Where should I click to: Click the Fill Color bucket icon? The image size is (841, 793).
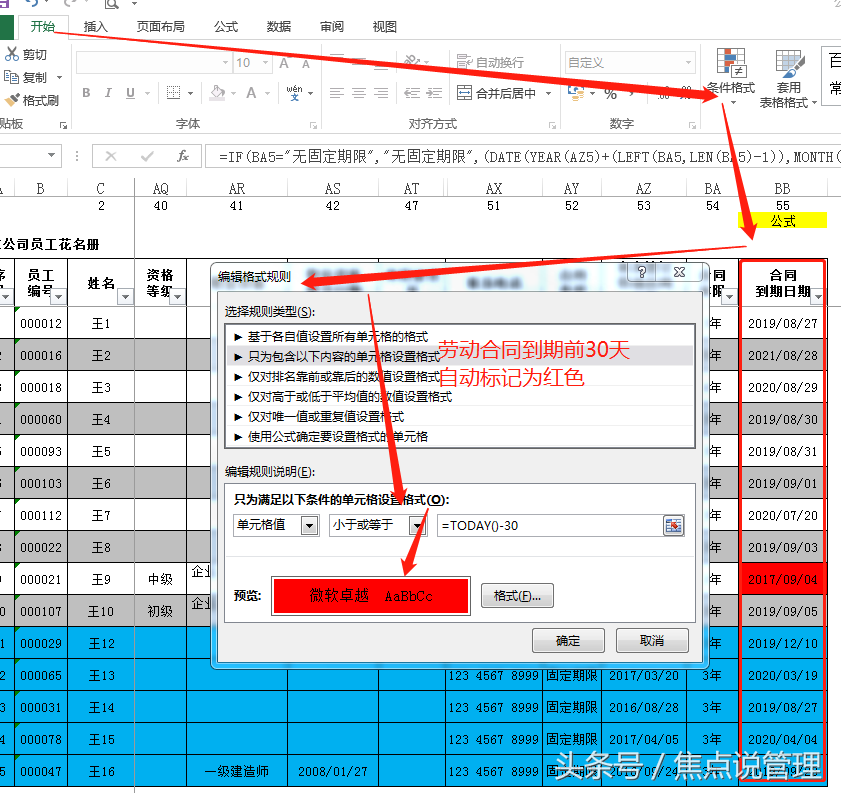pyautogui.click(x=217, y=93)
